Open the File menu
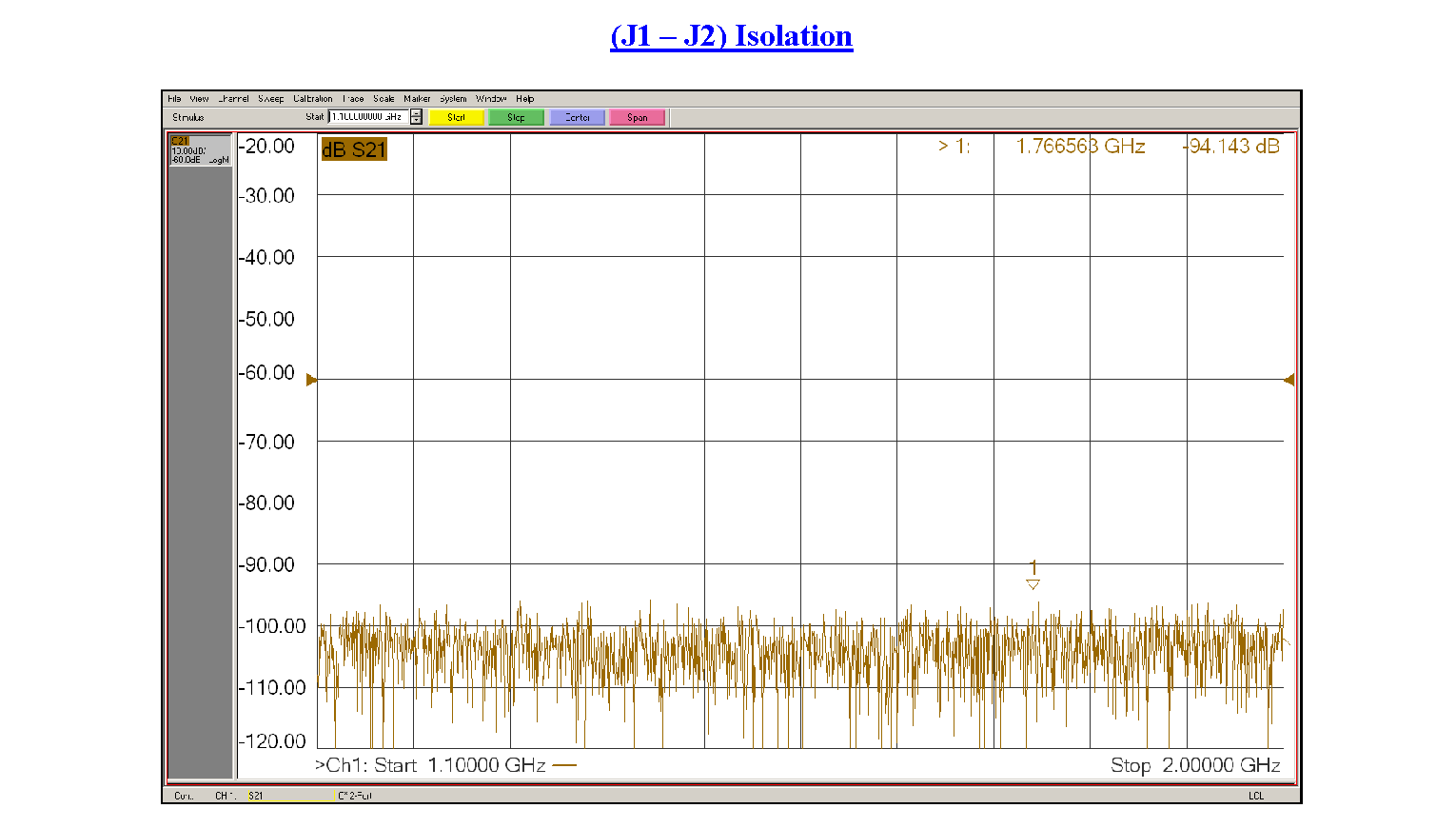The width and height of the screenshot is (1456, 828). point(174,99)
